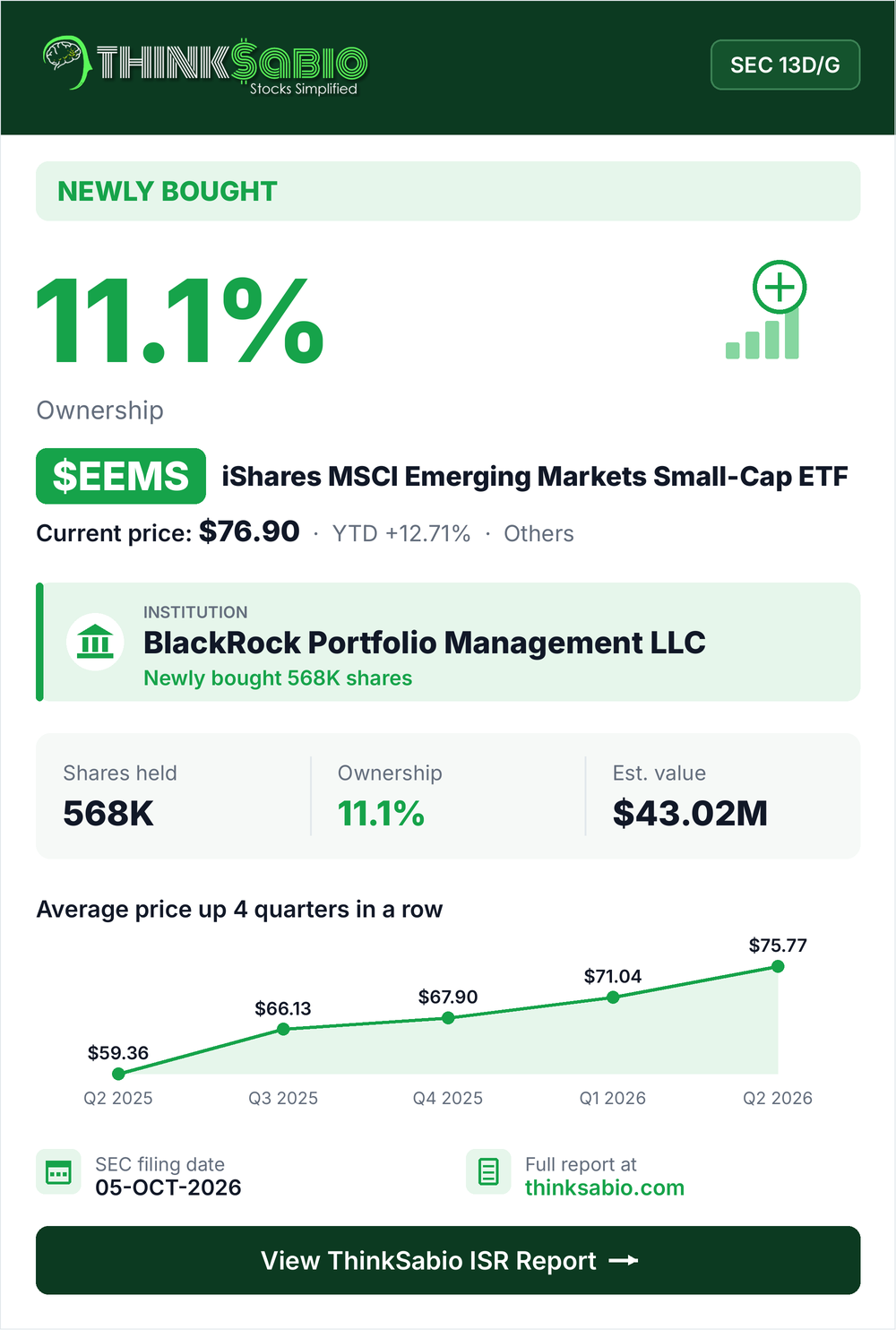Open the SEC 13D/G badge
This screenshot has height=1330, width=896.
coord(785,65)
